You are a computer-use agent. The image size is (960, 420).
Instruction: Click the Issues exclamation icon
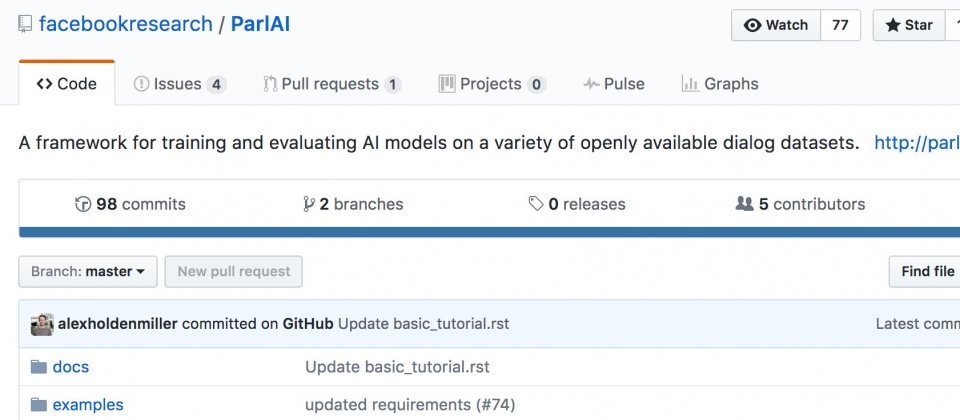point(141,84)
